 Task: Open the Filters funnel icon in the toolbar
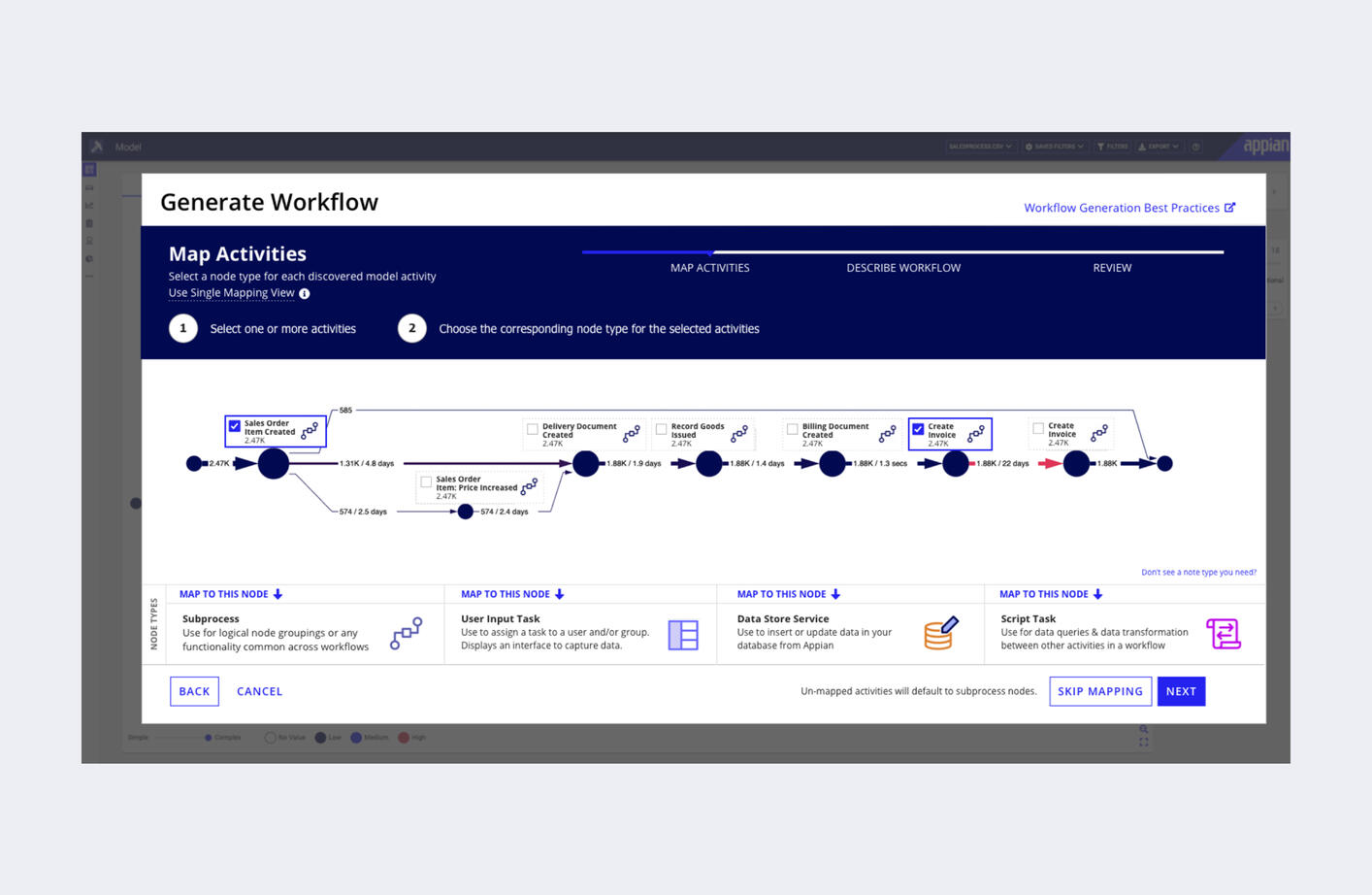tap(1111, 147)
